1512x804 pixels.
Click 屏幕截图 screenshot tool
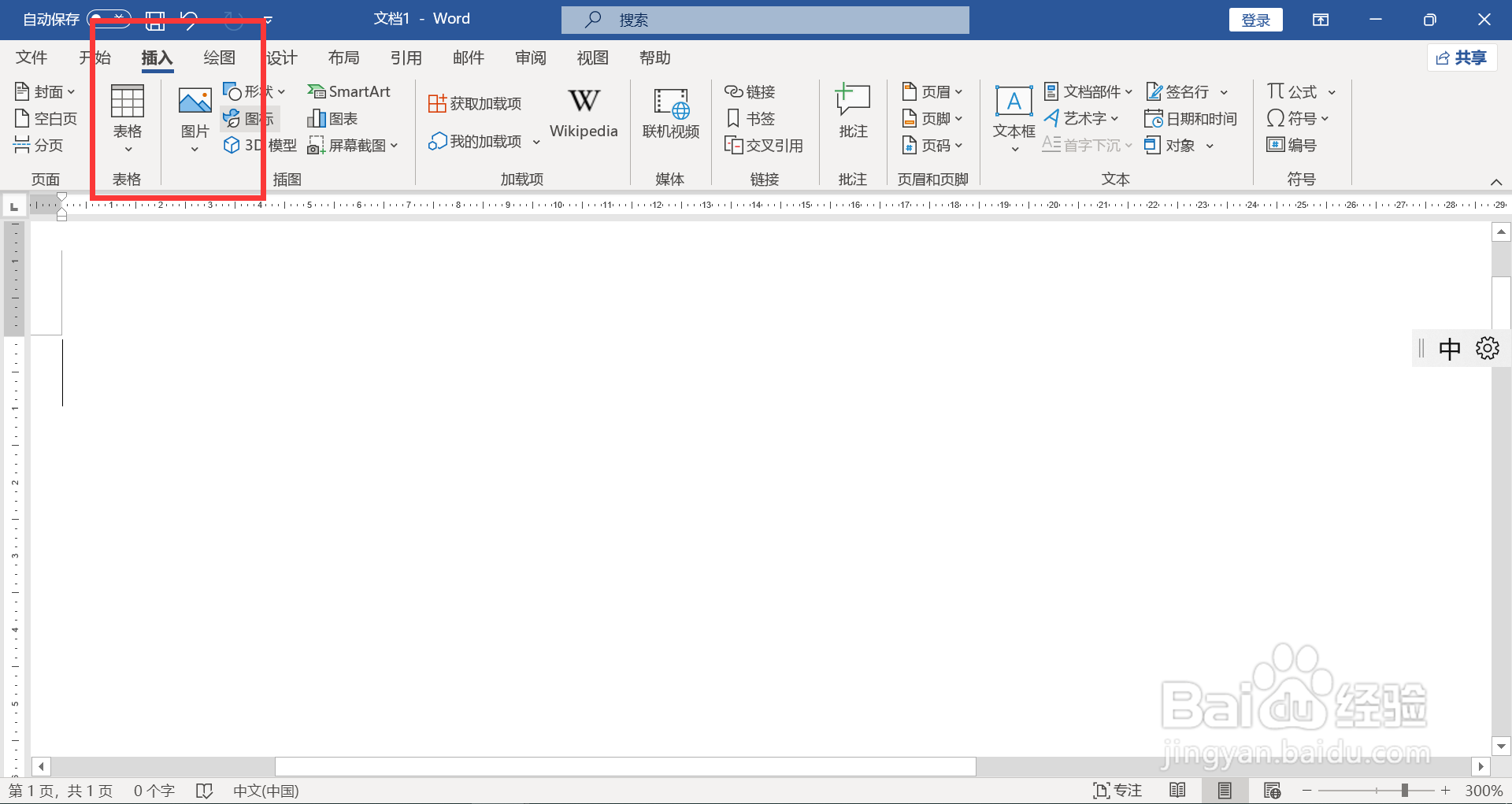click(x=353, y=146)
